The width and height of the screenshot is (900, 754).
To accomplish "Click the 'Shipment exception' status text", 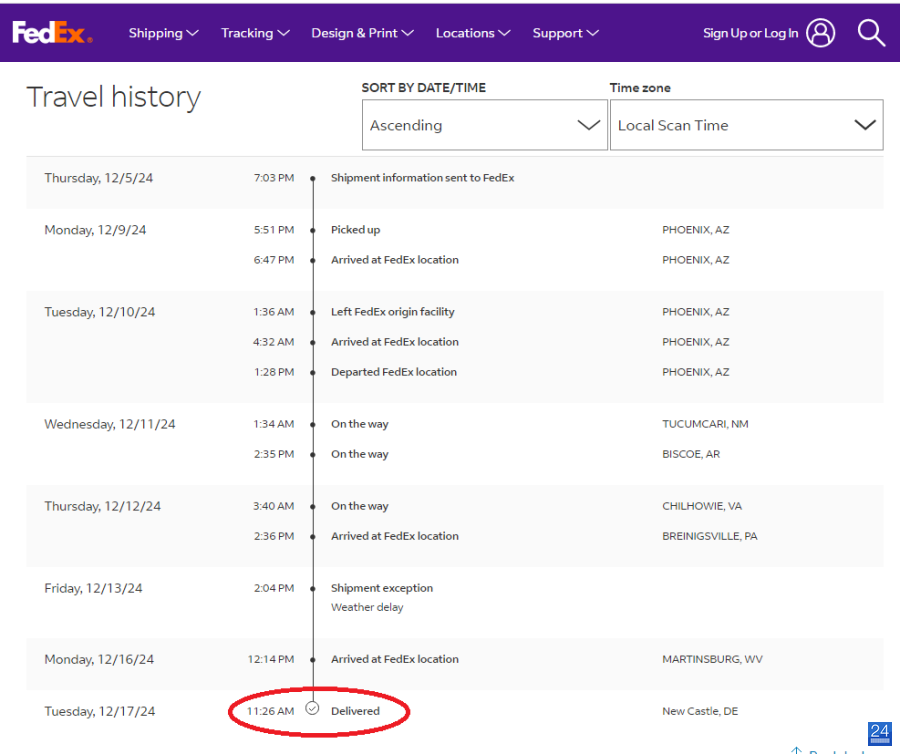I will point(382,588).
